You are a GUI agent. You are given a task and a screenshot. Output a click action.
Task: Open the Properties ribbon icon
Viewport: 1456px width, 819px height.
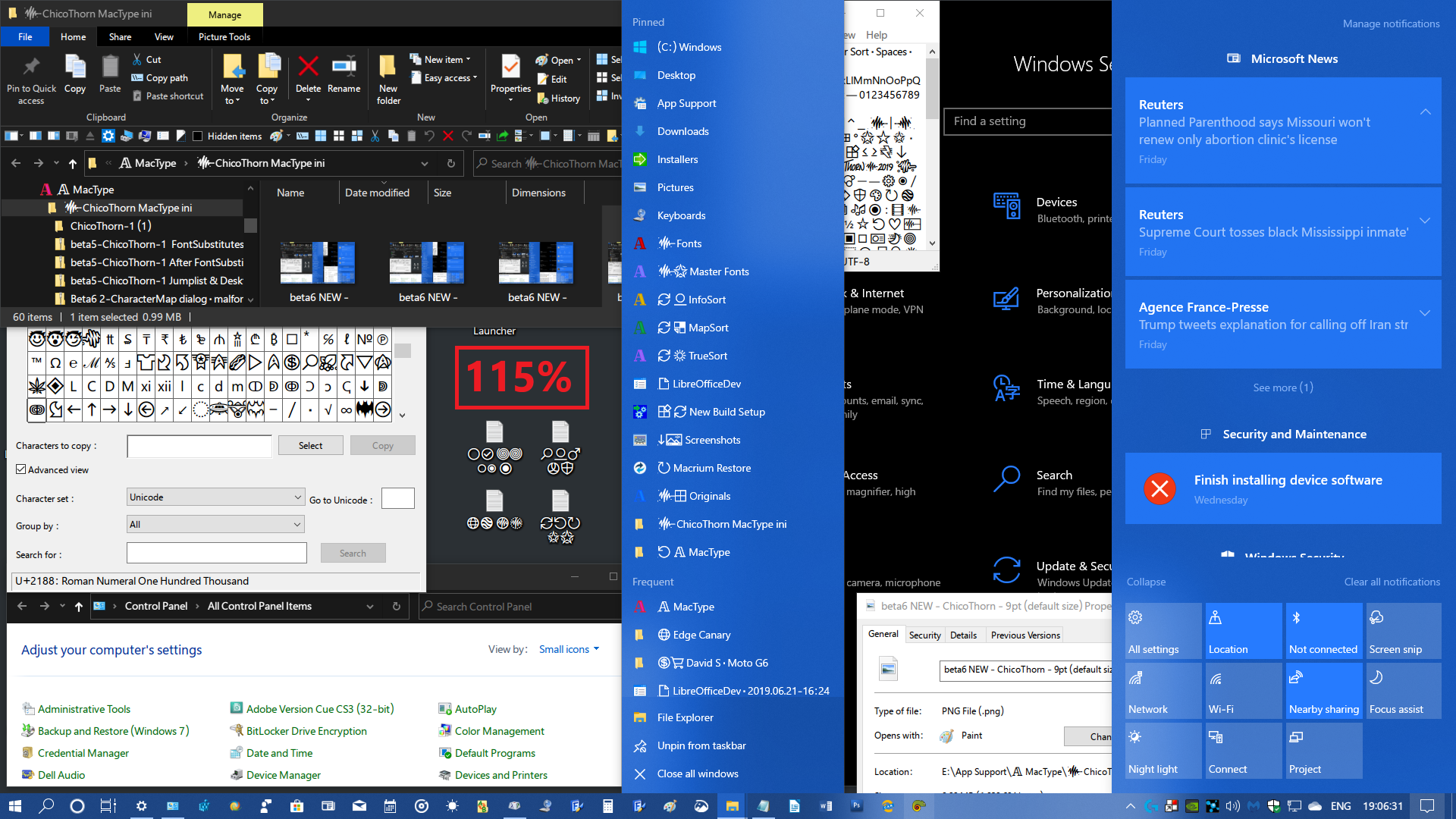510,67
